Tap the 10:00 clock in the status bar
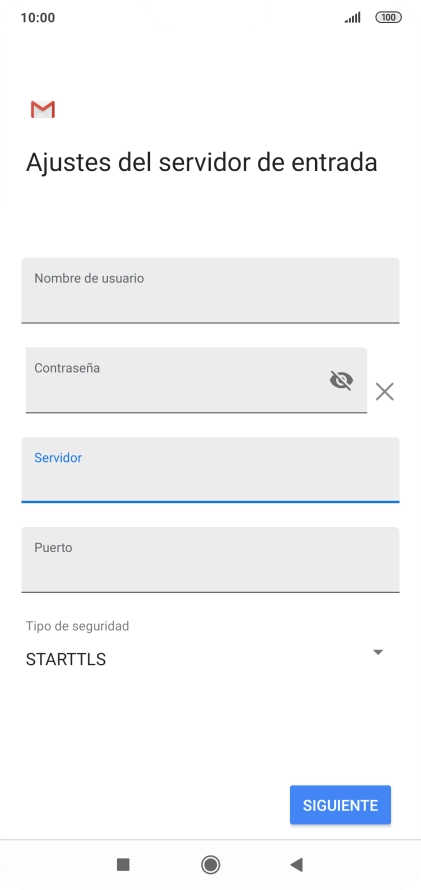 point(37,18)
